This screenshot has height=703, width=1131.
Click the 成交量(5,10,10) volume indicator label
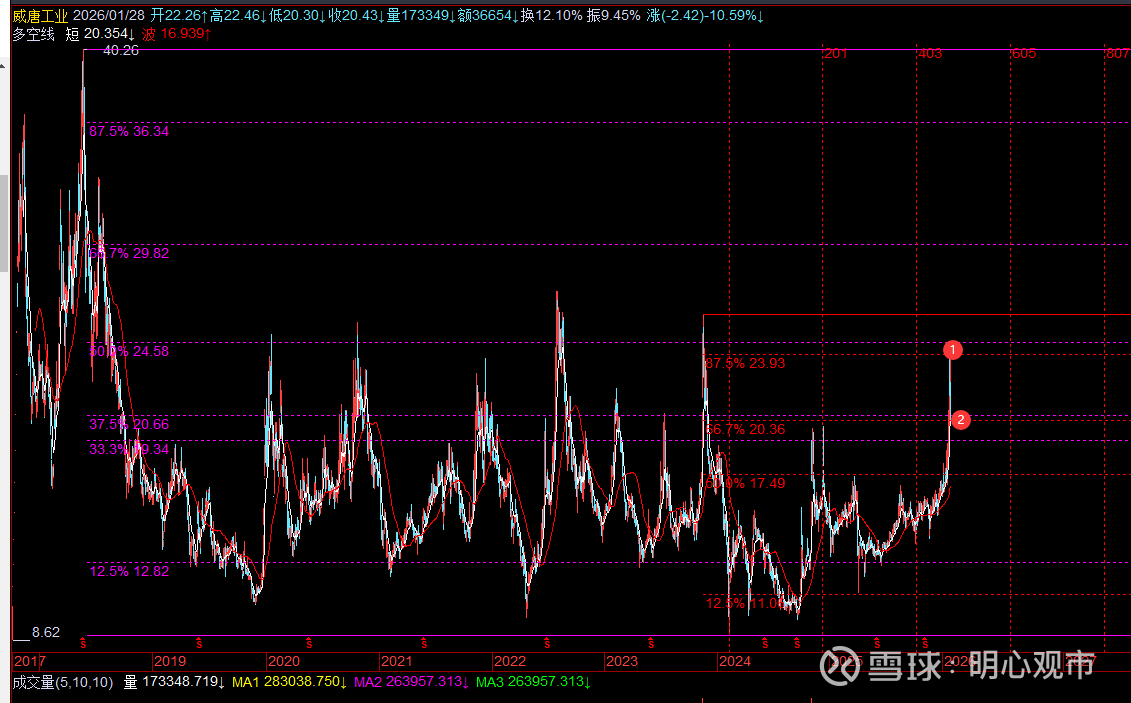(x=60, y=682)
